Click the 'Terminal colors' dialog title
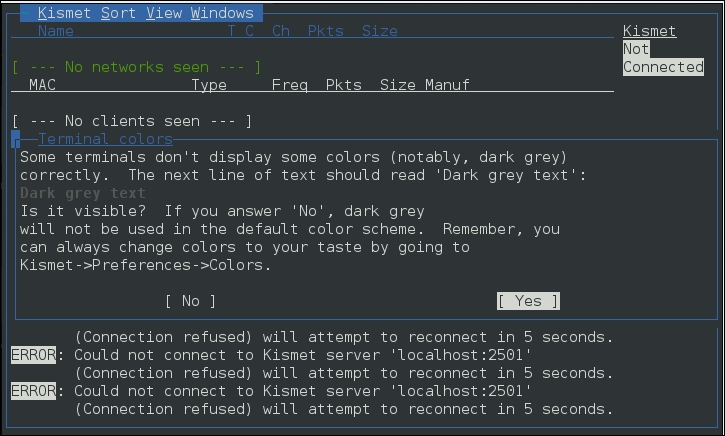Viewport: 725px width, 436px height. (x=105, y=139)
